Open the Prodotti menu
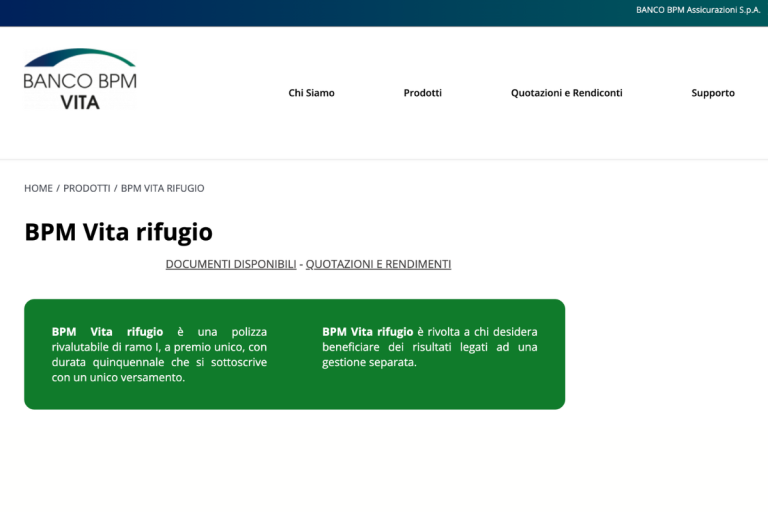Image resolution: width=768 pixels, height=512 pixels. tap(422, 93)
